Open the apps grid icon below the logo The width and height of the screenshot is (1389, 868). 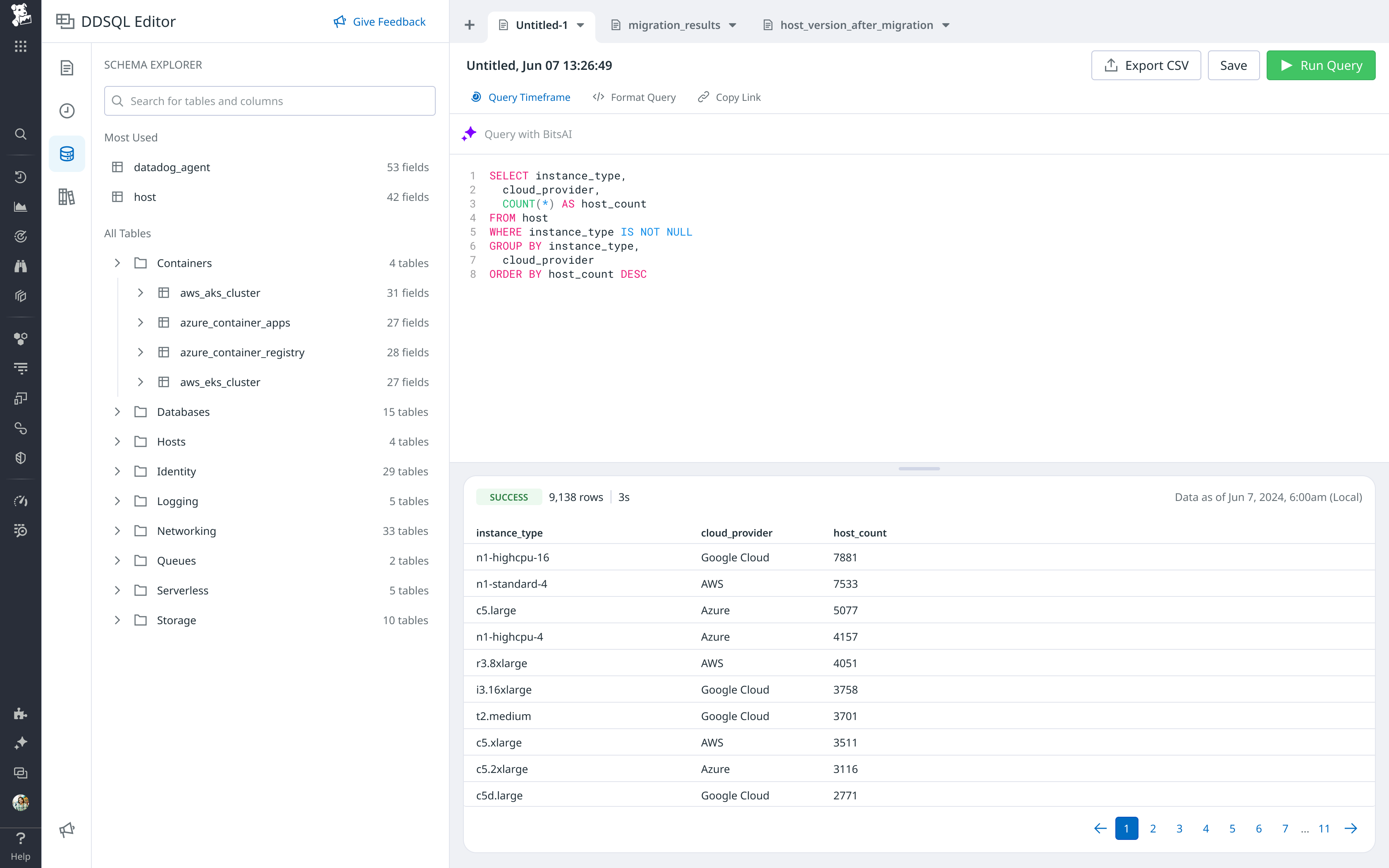(21, 46)
